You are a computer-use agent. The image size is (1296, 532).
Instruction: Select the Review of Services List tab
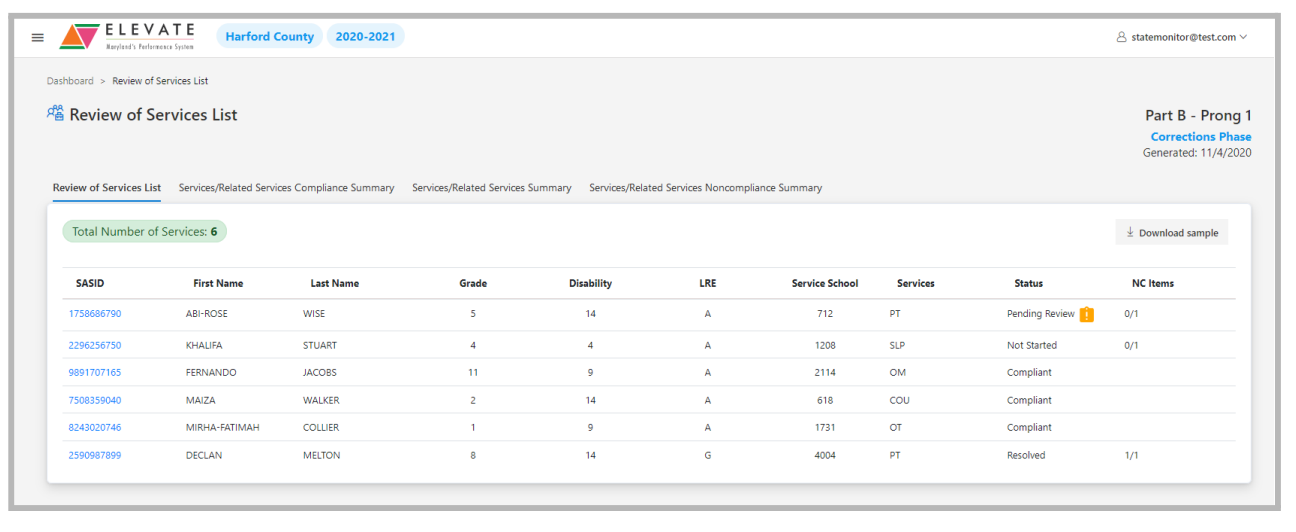pyautogui.click(x=107, y=188)
